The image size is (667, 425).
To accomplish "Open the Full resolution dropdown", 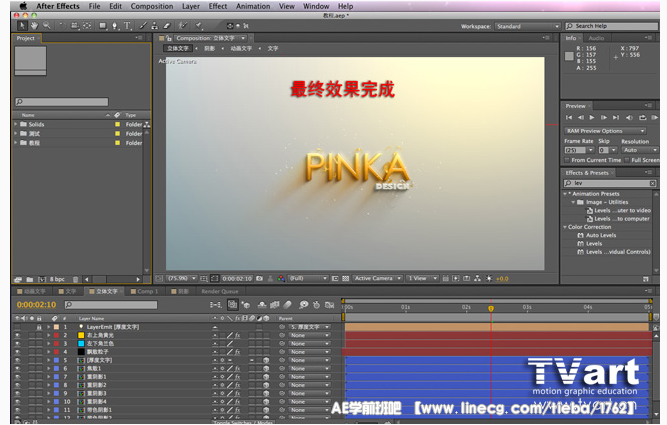I will (308, 278).
